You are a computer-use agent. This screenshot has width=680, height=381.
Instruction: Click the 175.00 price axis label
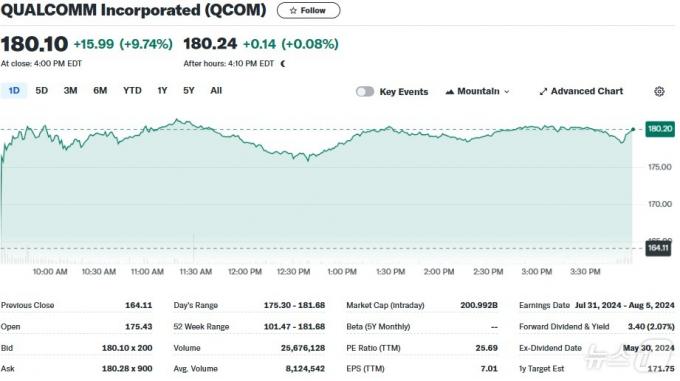tap(660, 167)
